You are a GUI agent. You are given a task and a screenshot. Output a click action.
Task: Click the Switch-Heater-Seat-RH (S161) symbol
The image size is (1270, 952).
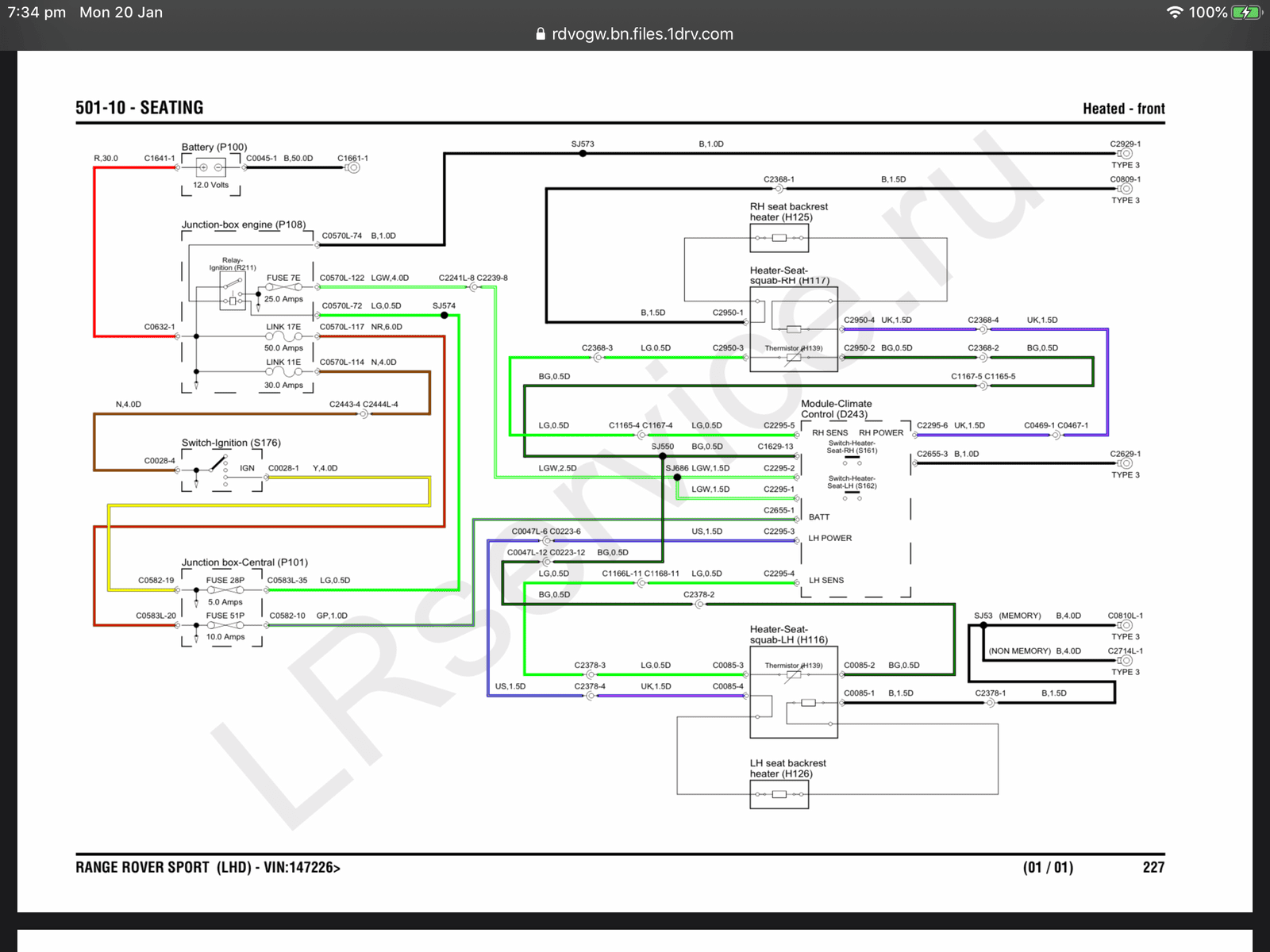(x=852, y=459)
